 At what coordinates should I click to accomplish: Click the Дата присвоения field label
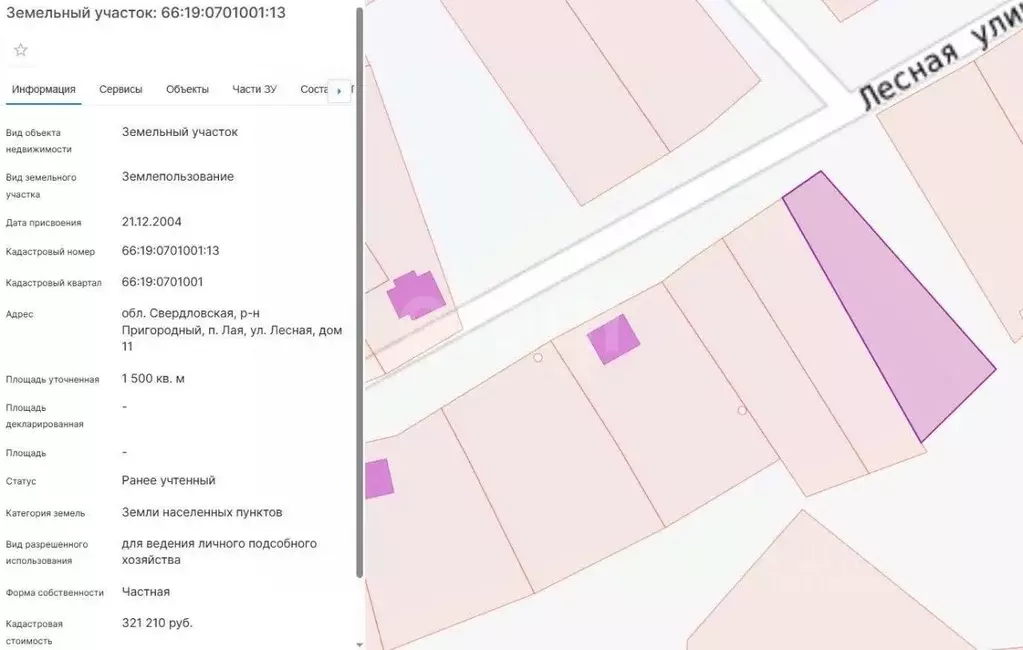click(43, 223)
